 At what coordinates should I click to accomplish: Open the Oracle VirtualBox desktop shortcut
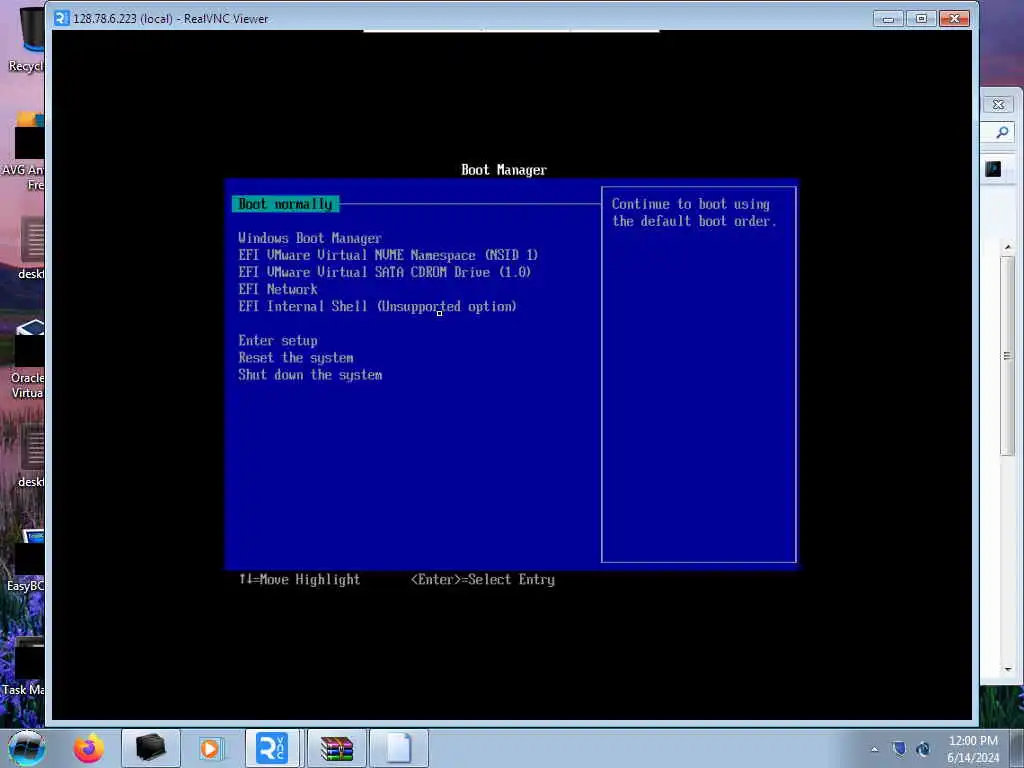coord(26,359)
